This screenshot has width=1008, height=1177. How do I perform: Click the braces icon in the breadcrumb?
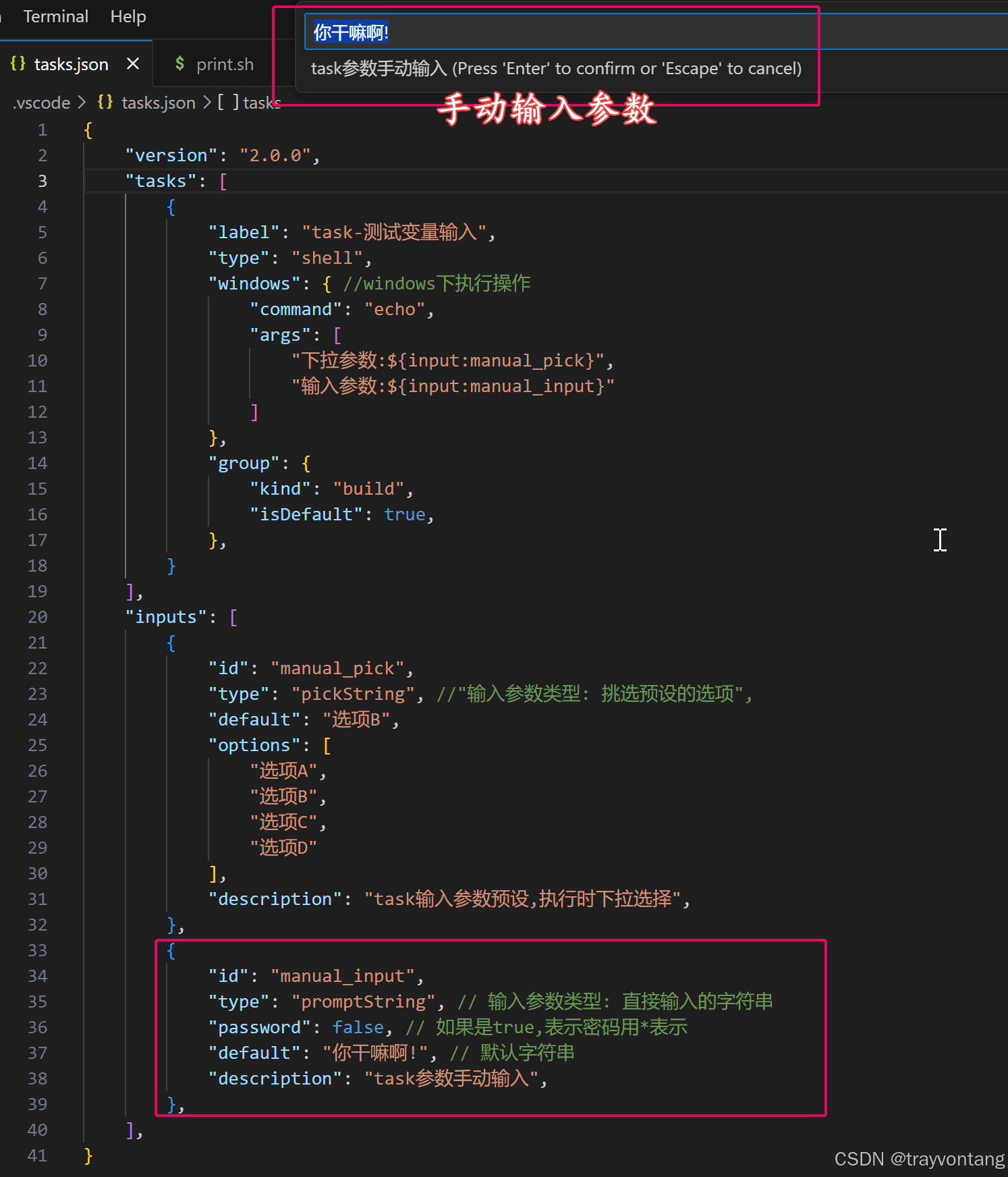tap(105, 102)
